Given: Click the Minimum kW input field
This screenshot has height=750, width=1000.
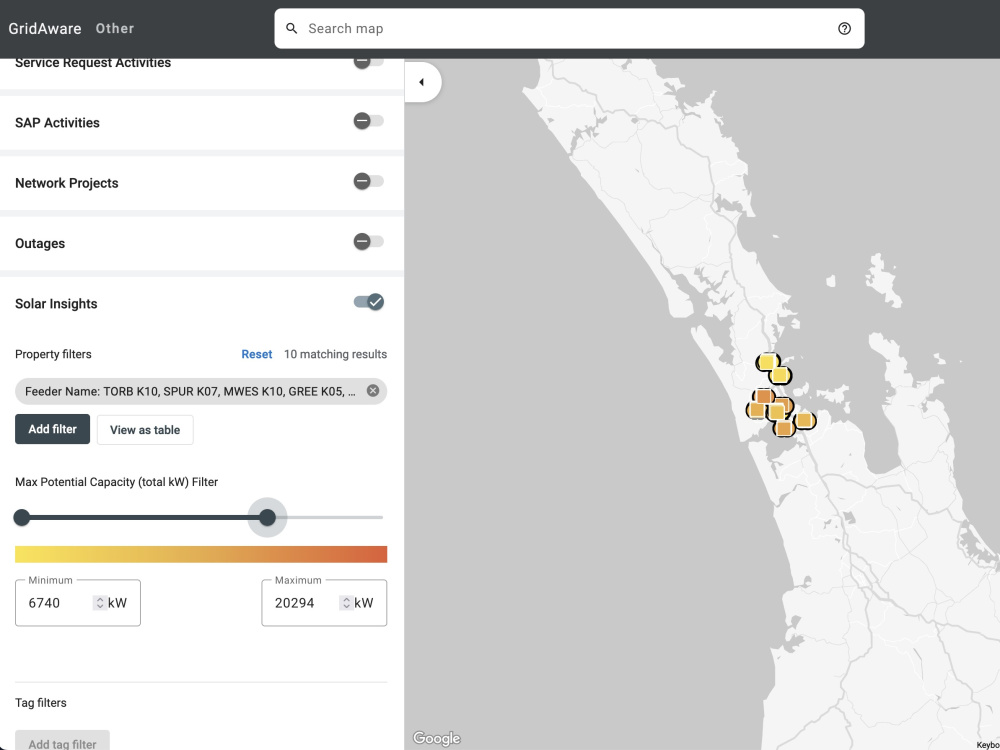Looking at the screenshot, I should point(78,603).
